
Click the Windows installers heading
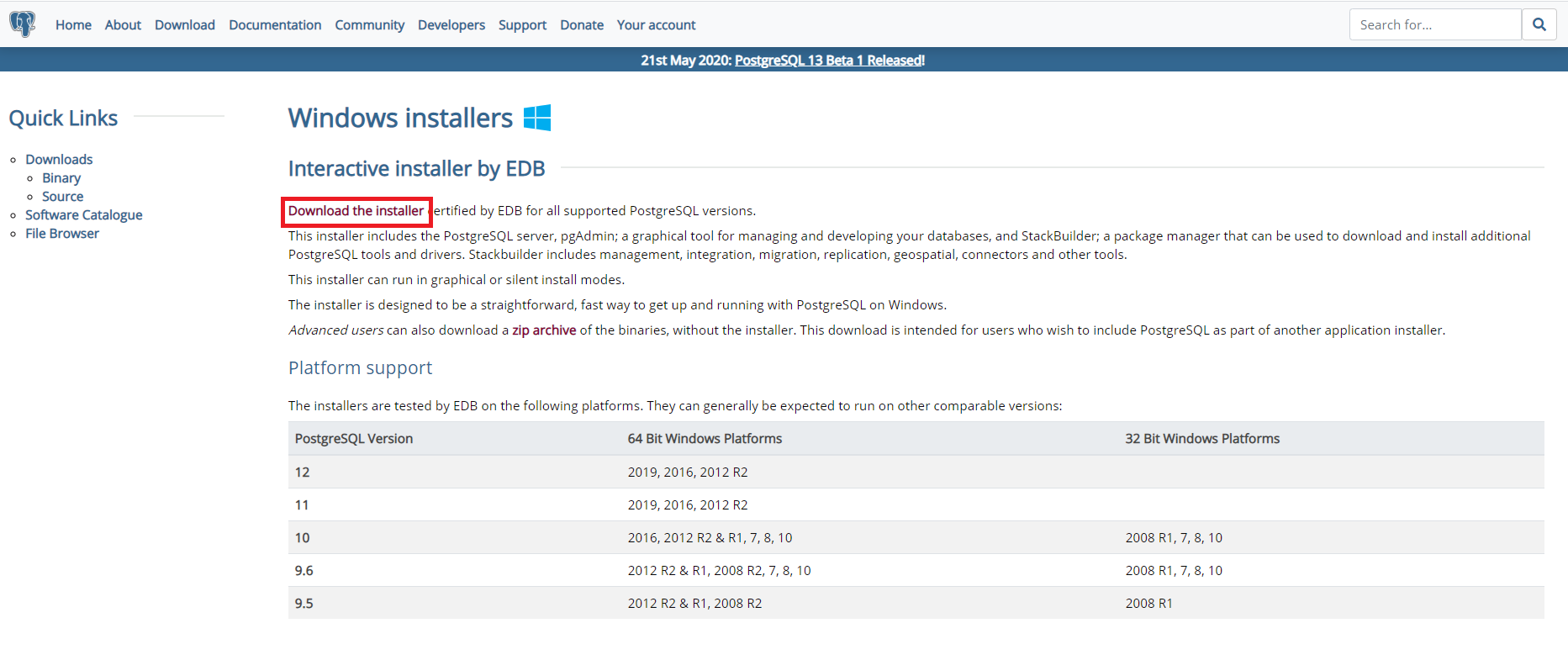pos(400,118)
